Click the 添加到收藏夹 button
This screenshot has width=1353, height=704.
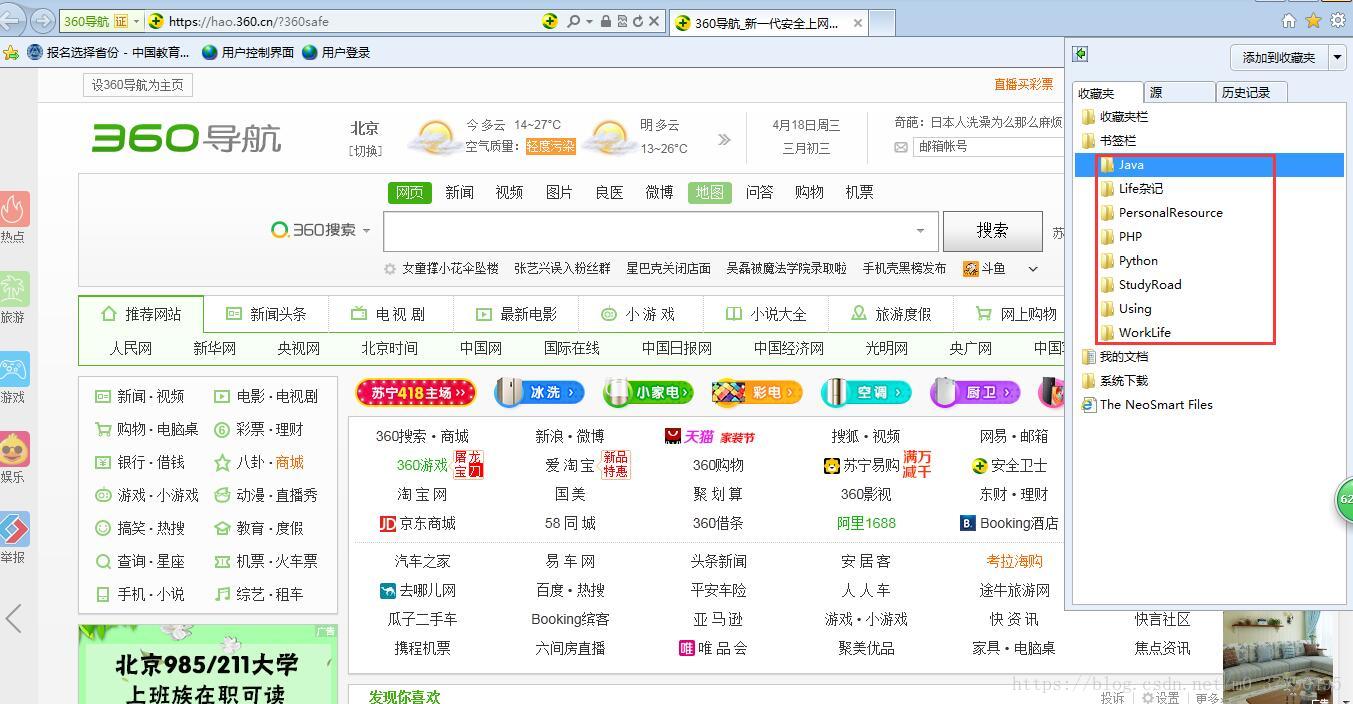click(x=1278, y=57)
